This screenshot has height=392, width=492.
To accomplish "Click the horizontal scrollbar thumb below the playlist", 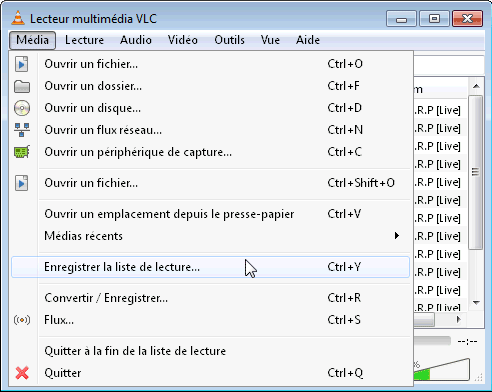I will click(424, 320).
